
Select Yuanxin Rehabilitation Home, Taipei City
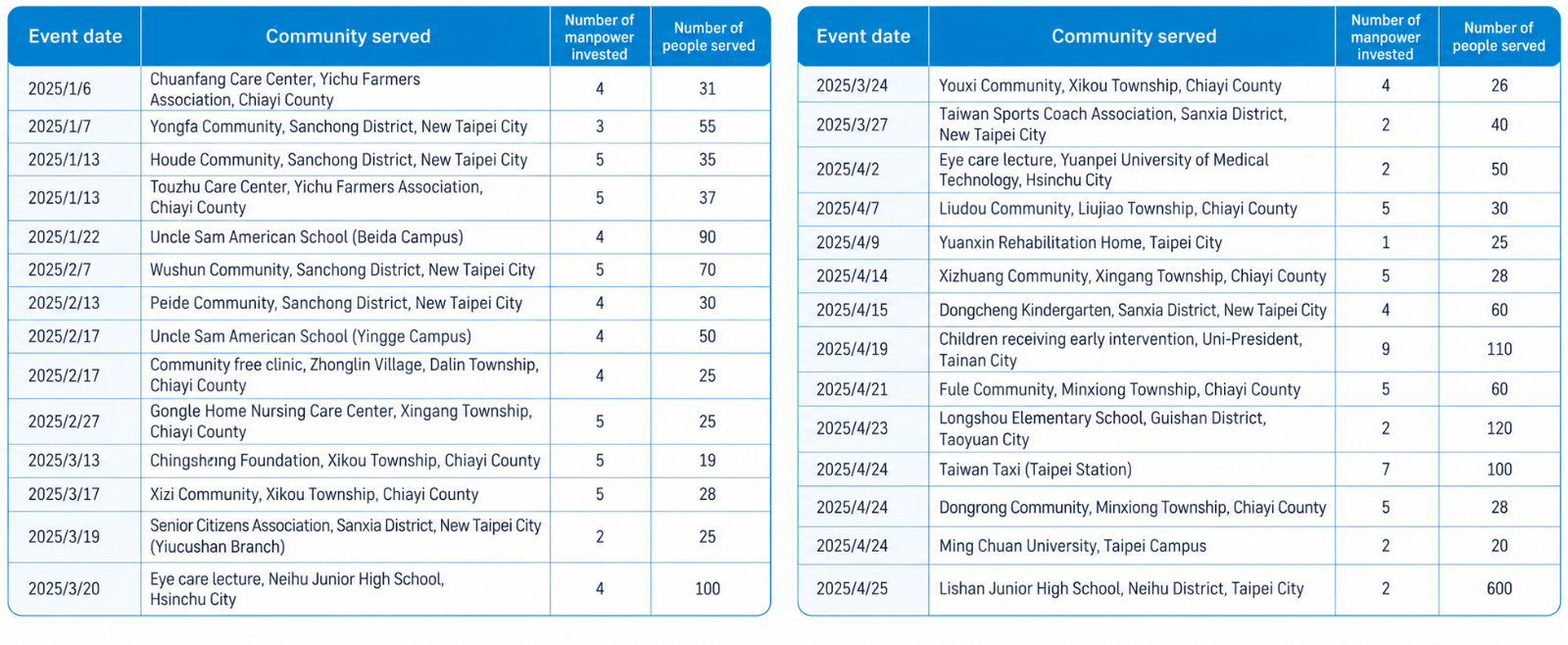coord(1081,243)
